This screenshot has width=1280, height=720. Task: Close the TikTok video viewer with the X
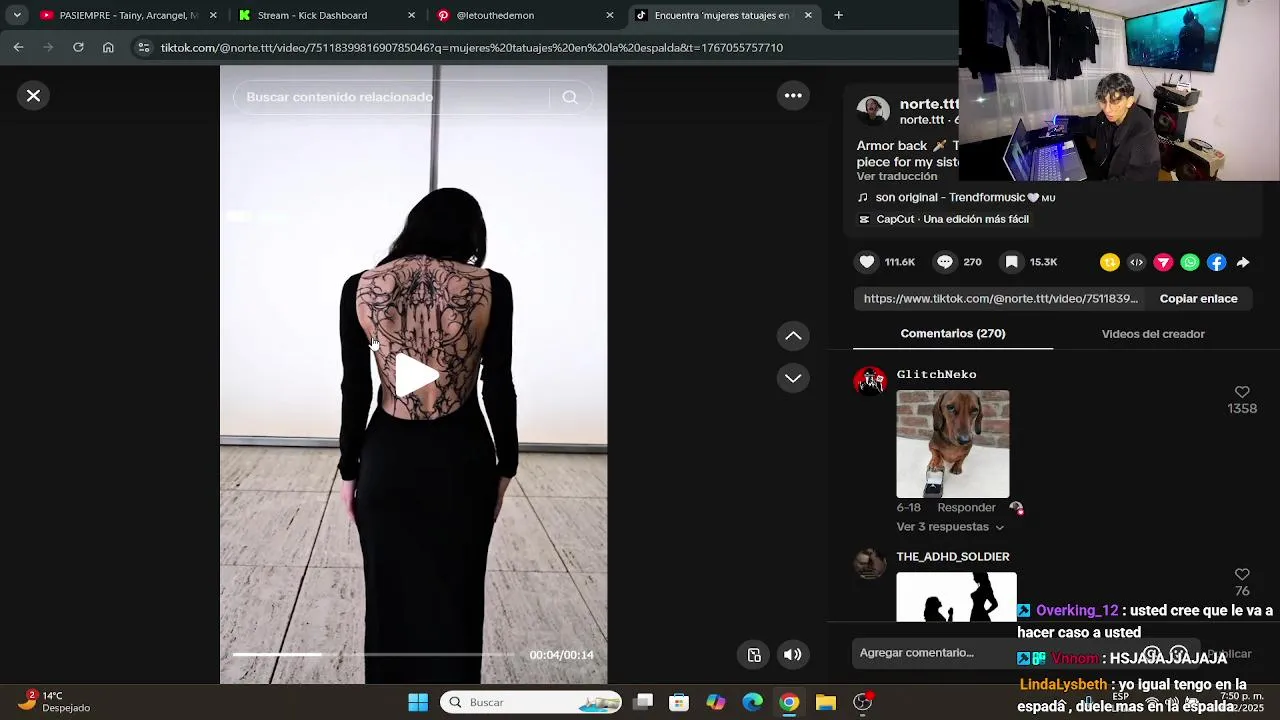click(33, 96)
